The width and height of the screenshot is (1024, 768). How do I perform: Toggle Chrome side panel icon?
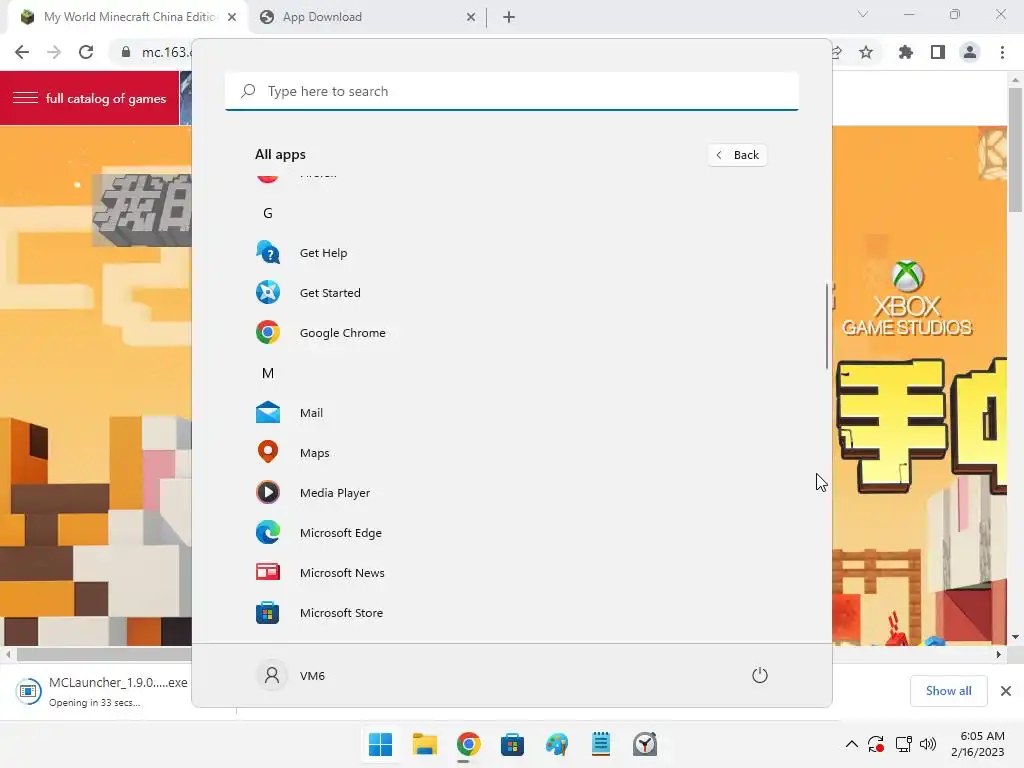pyautogui.click(x=938, y=52)
